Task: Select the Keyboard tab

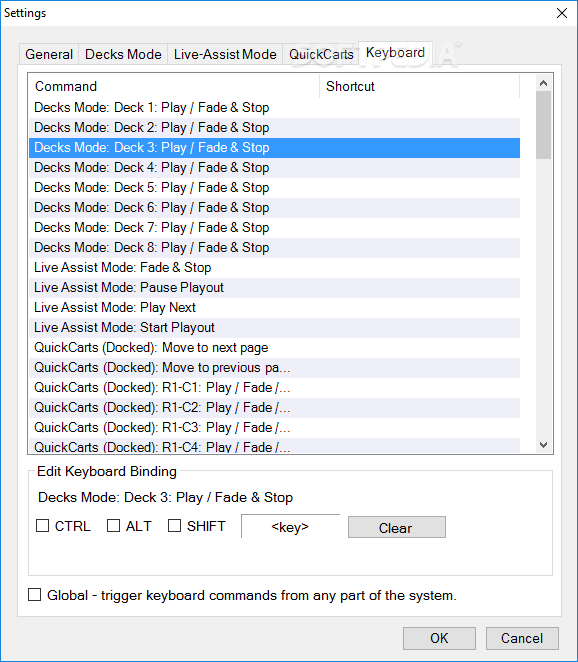Action: click(x=395, y=53)
